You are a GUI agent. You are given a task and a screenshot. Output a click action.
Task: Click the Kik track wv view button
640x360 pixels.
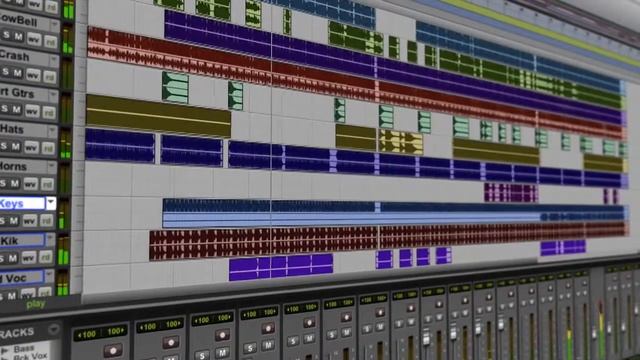[x=29, y=258]
